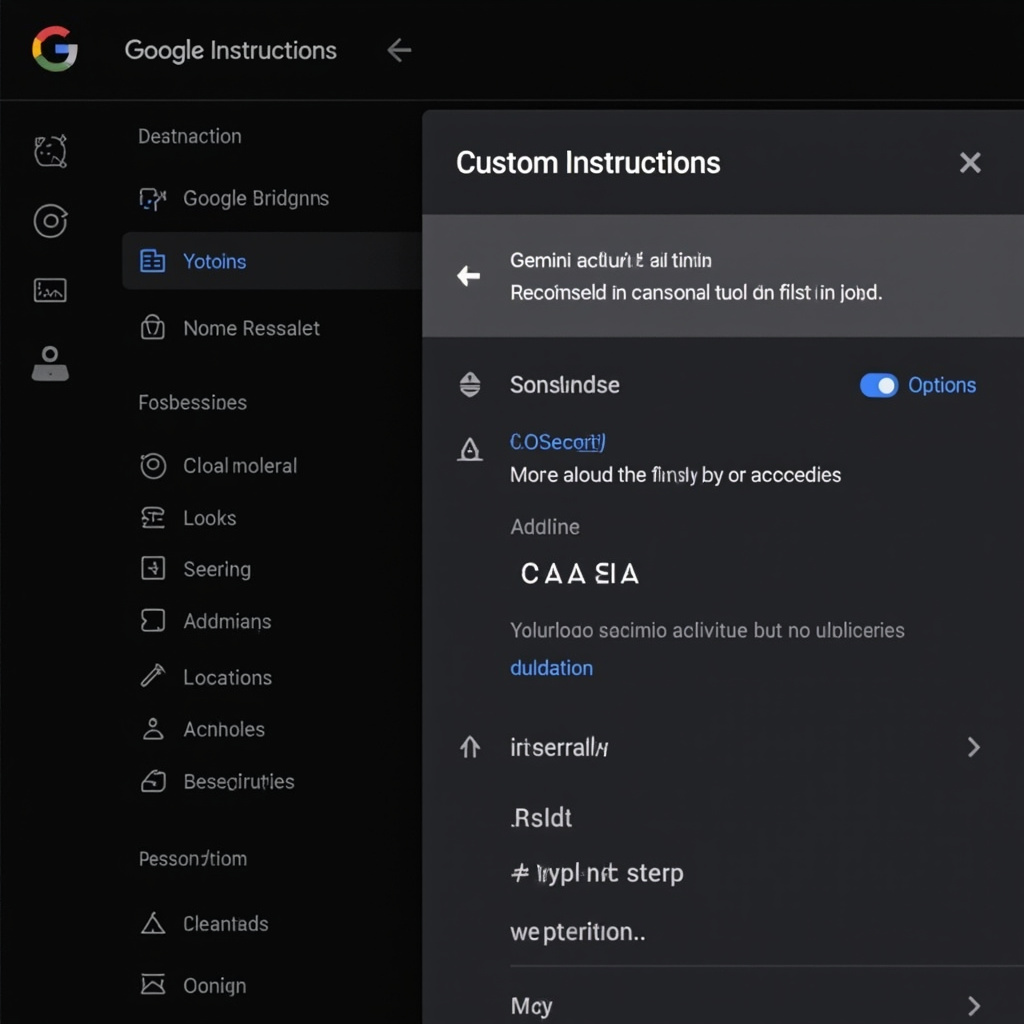Click the white back arrow in Gemini banner
The image size is (1024, 1024).
coord(468,276)
